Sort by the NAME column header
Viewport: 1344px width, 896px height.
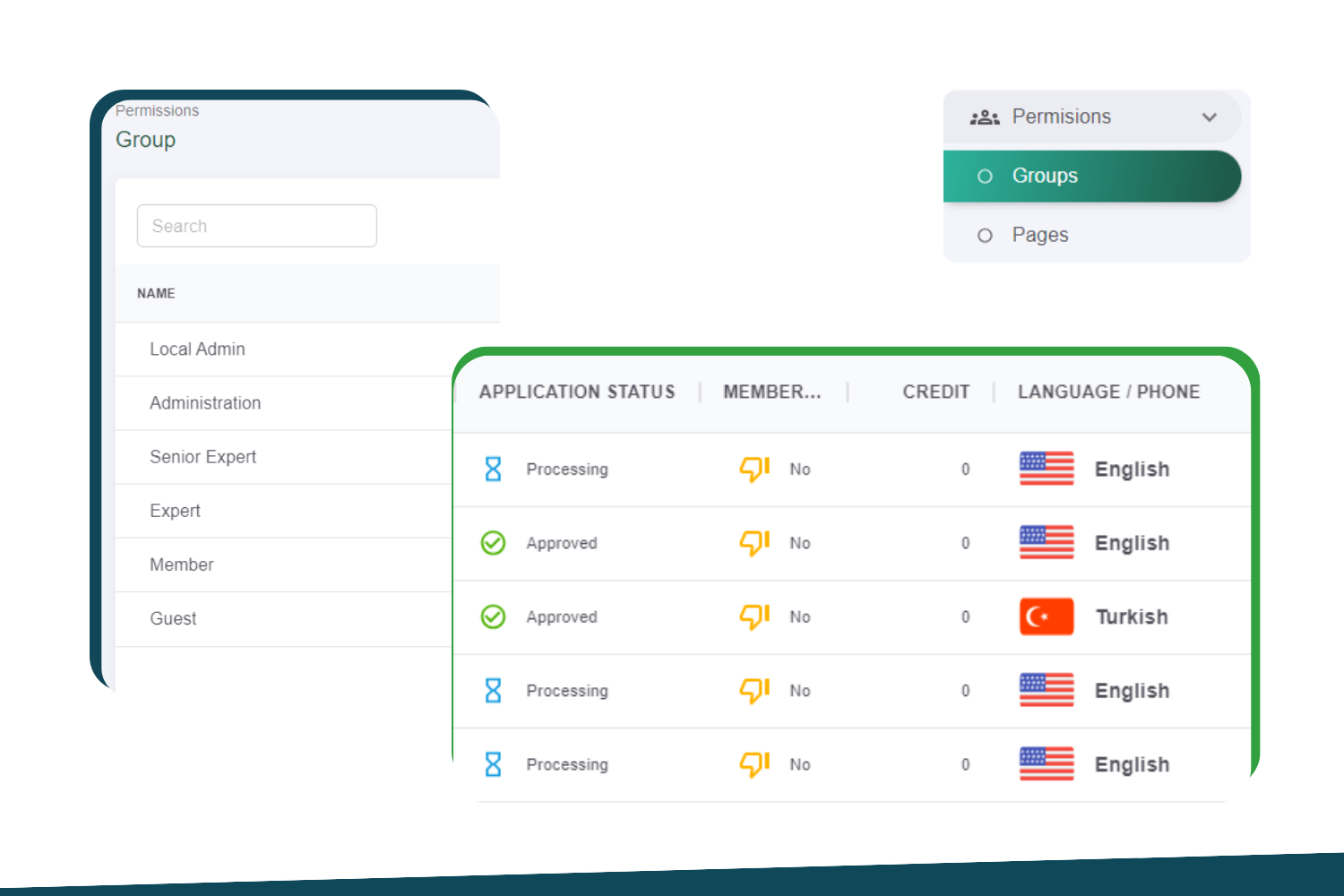coord(156,293)
